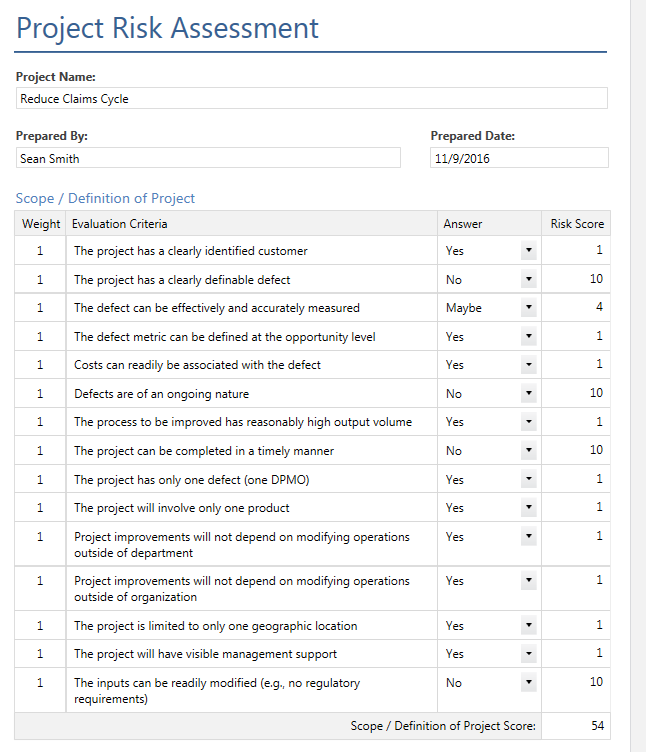Screen dimensions: 646x752
Task: Open Answer dropdown for defects of ongoing nature
Action: [x=528, y=394]
